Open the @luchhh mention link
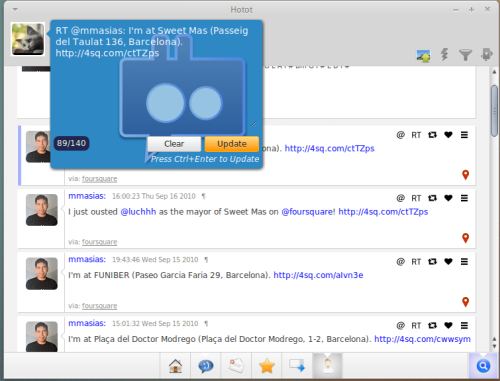Image resolution: width=500 pixels, height=381 pixels. pyautogui.click(x=138, y=212)
